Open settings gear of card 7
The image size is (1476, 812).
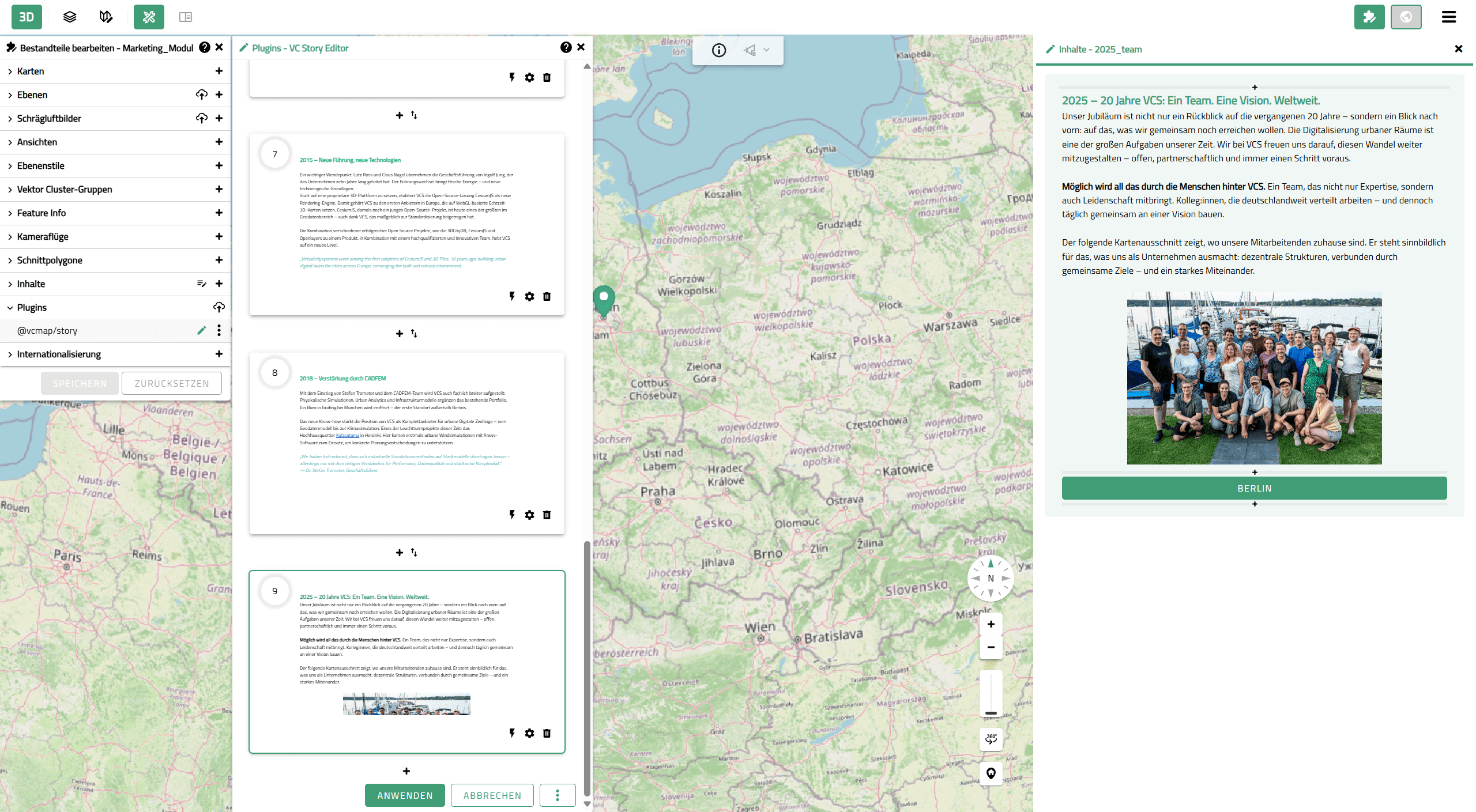[529, 296]
